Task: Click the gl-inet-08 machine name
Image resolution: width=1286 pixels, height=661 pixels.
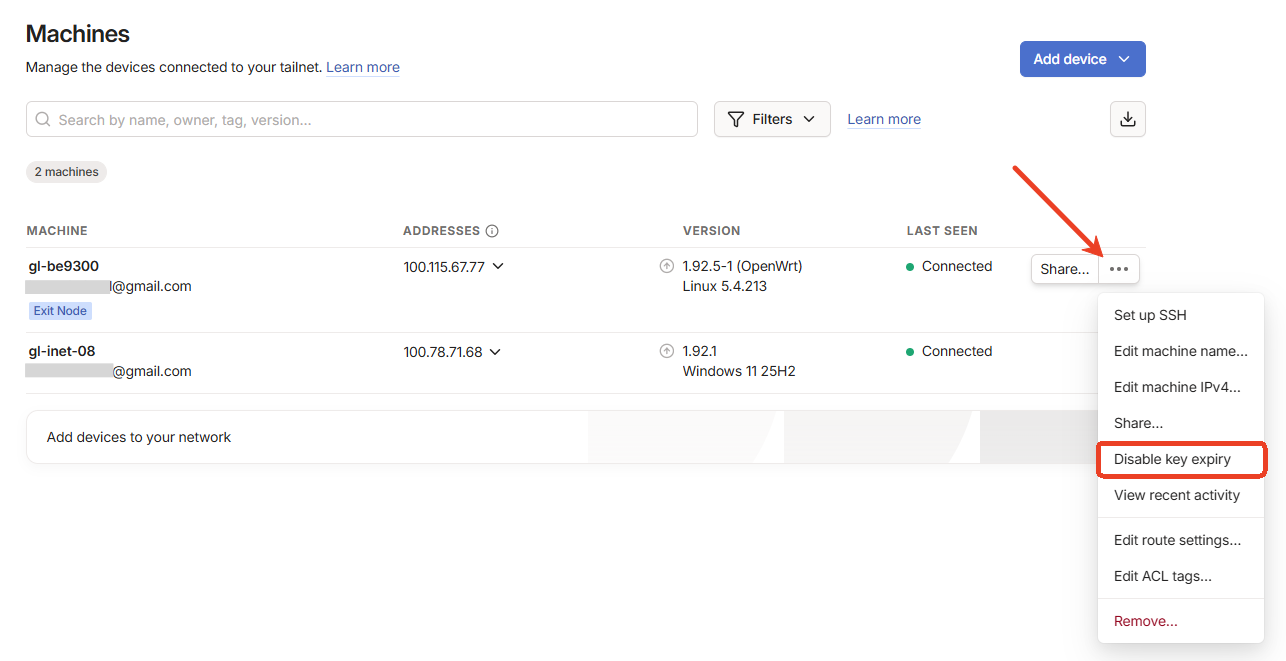Action: (x=62, y=351)
